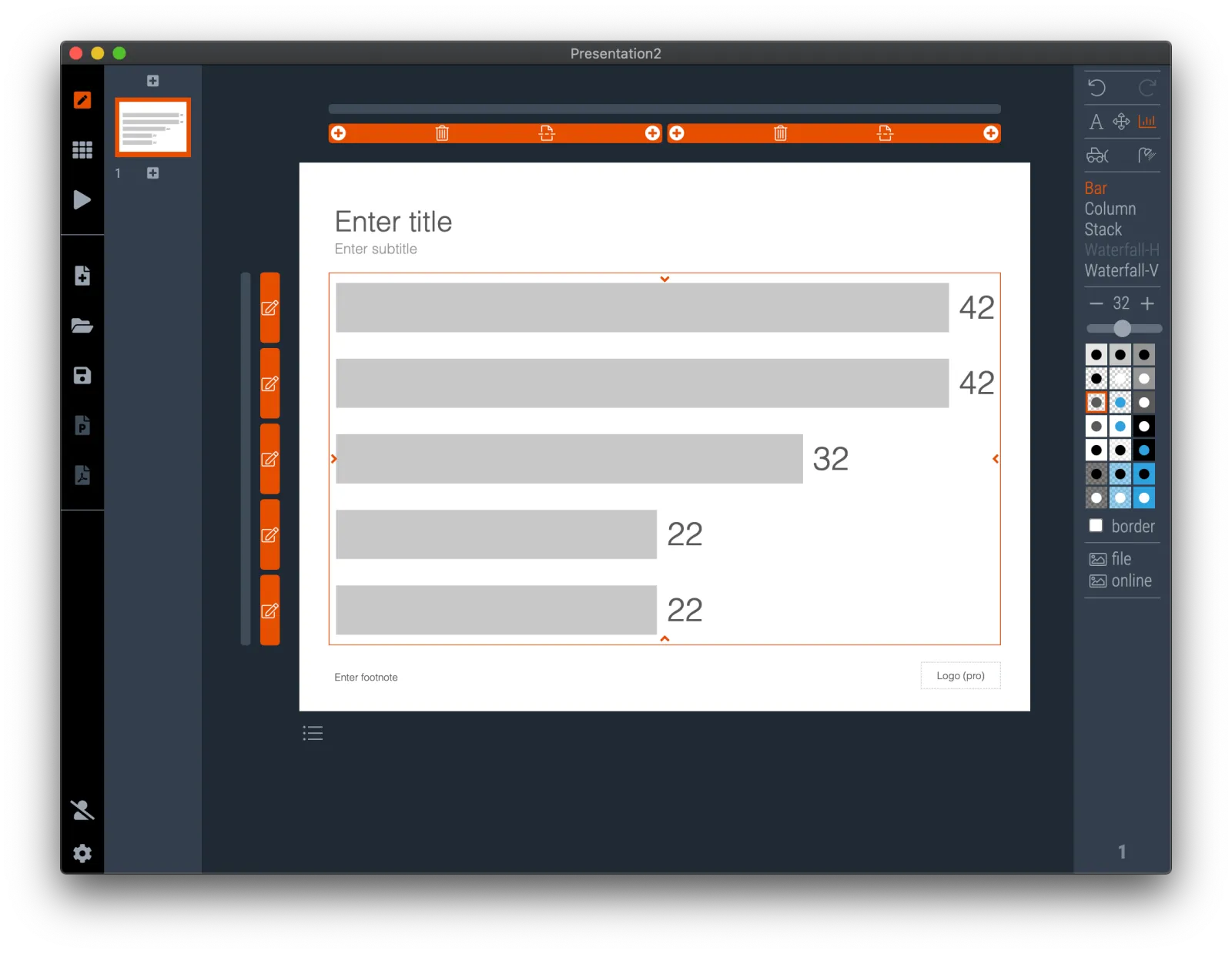Pick the top-left white swatch with black dot

pos(1096,355)
